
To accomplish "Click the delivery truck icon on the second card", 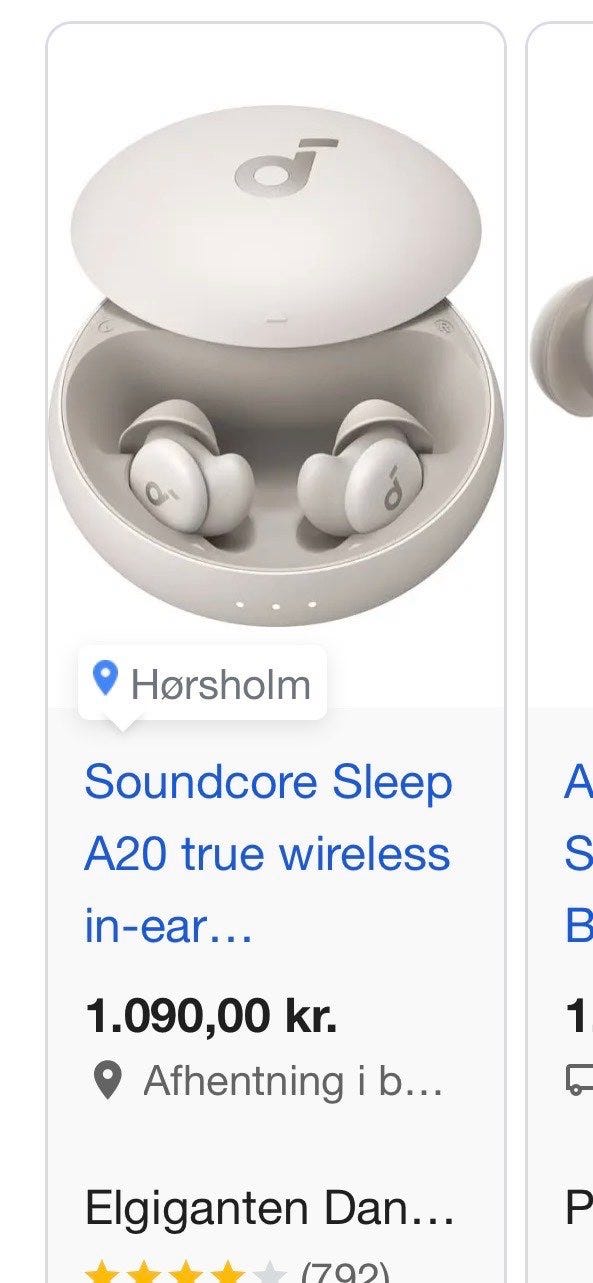I will point(580,1079).
